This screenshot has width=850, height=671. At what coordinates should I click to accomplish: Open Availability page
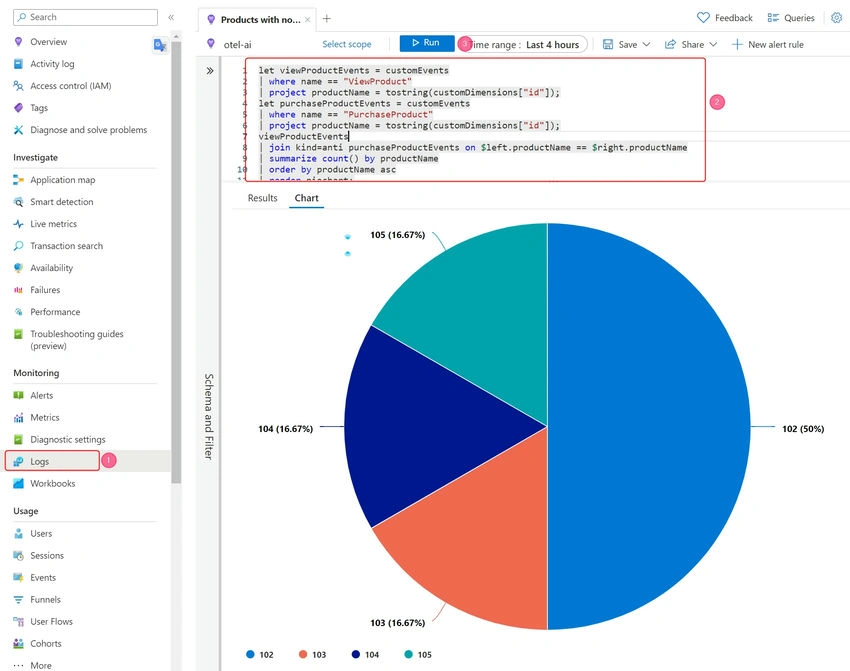(51, 268)
